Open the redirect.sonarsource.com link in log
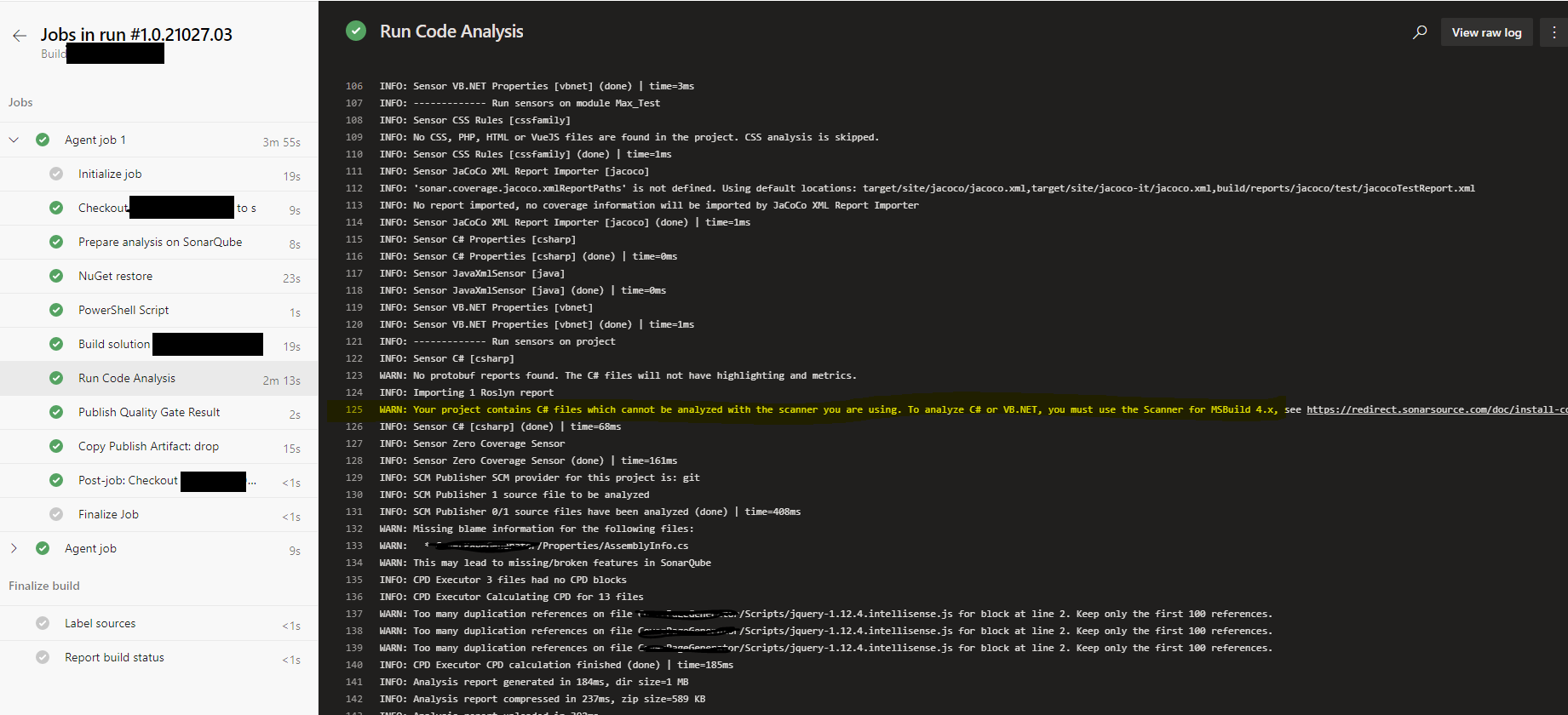Screen dimensions: 1568x715 point(1436,409)
